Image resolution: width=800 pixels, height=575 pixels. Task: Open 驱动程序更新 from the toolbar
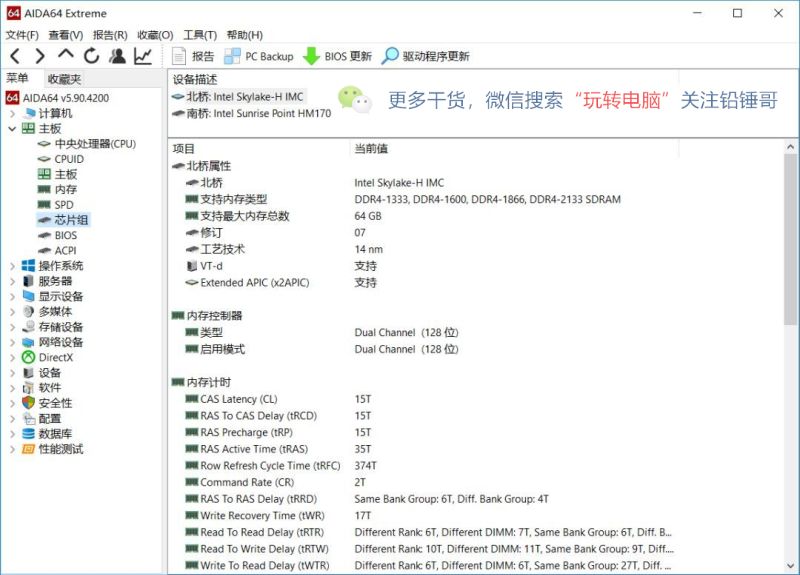click(426, 56)
